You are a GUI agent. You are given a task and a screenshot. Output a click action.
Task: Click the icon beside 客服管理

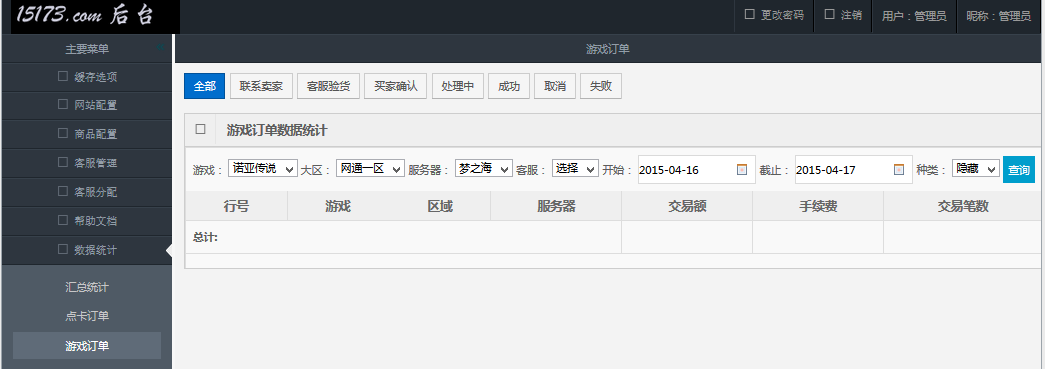pos(63,162)
